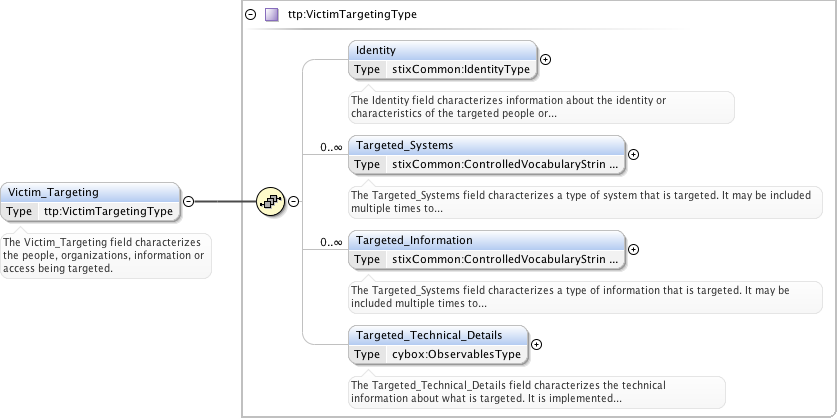Screen dimensions: 838x419
Task: Click the cybox:ObservablesType type link
Action: [456, 355]
